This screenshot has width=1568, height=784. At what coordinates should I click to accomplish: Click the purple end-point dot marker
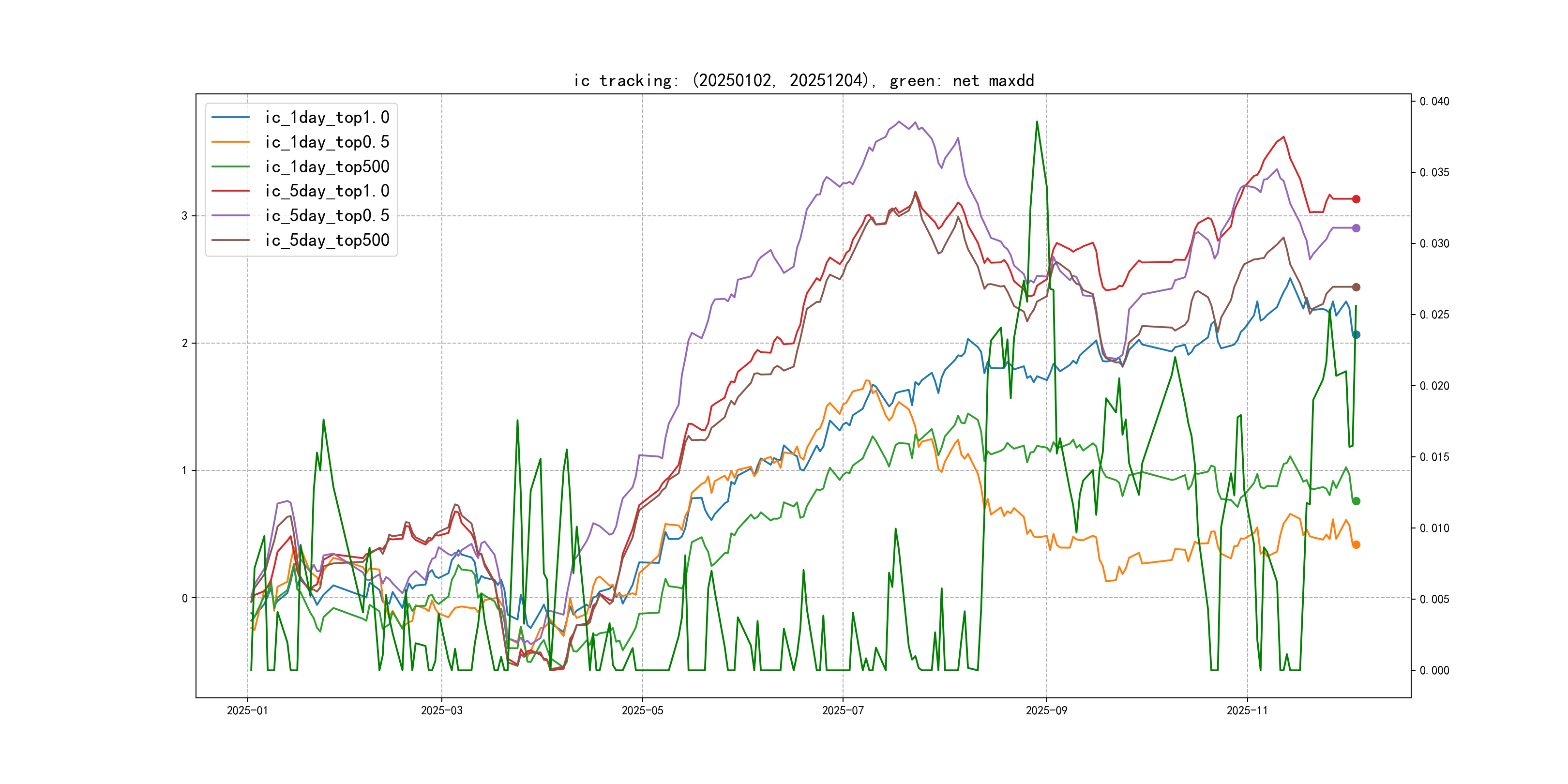(x=1356, y=228)
